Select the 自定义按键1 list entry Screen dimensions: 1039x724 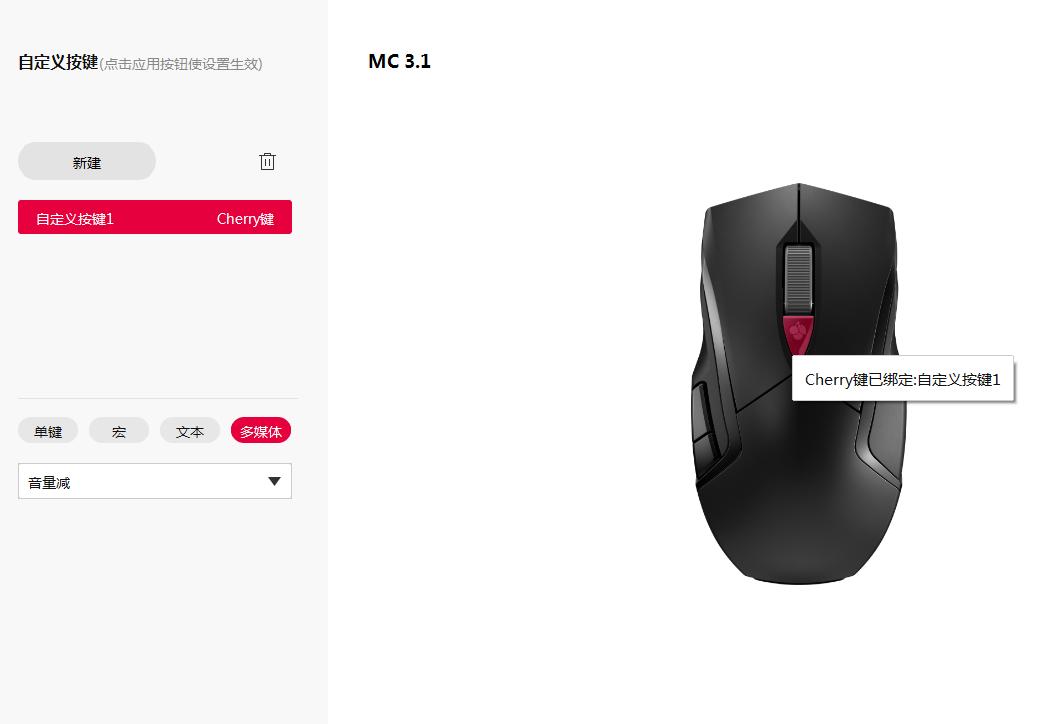[x=154, y=217]
